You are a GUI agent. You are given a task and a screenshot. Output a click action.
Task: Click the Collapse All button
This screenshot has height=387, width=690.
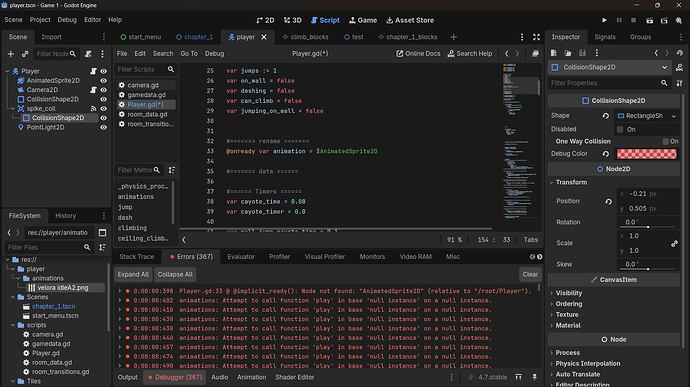tap(175, 274)
